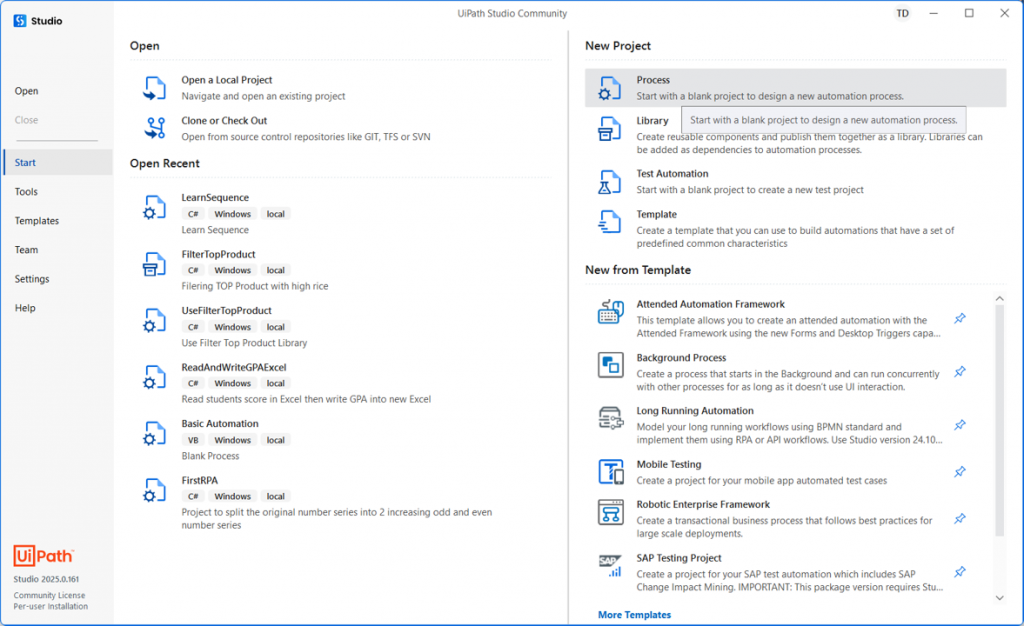Open the FirstRPA project icon

point(155,490)
